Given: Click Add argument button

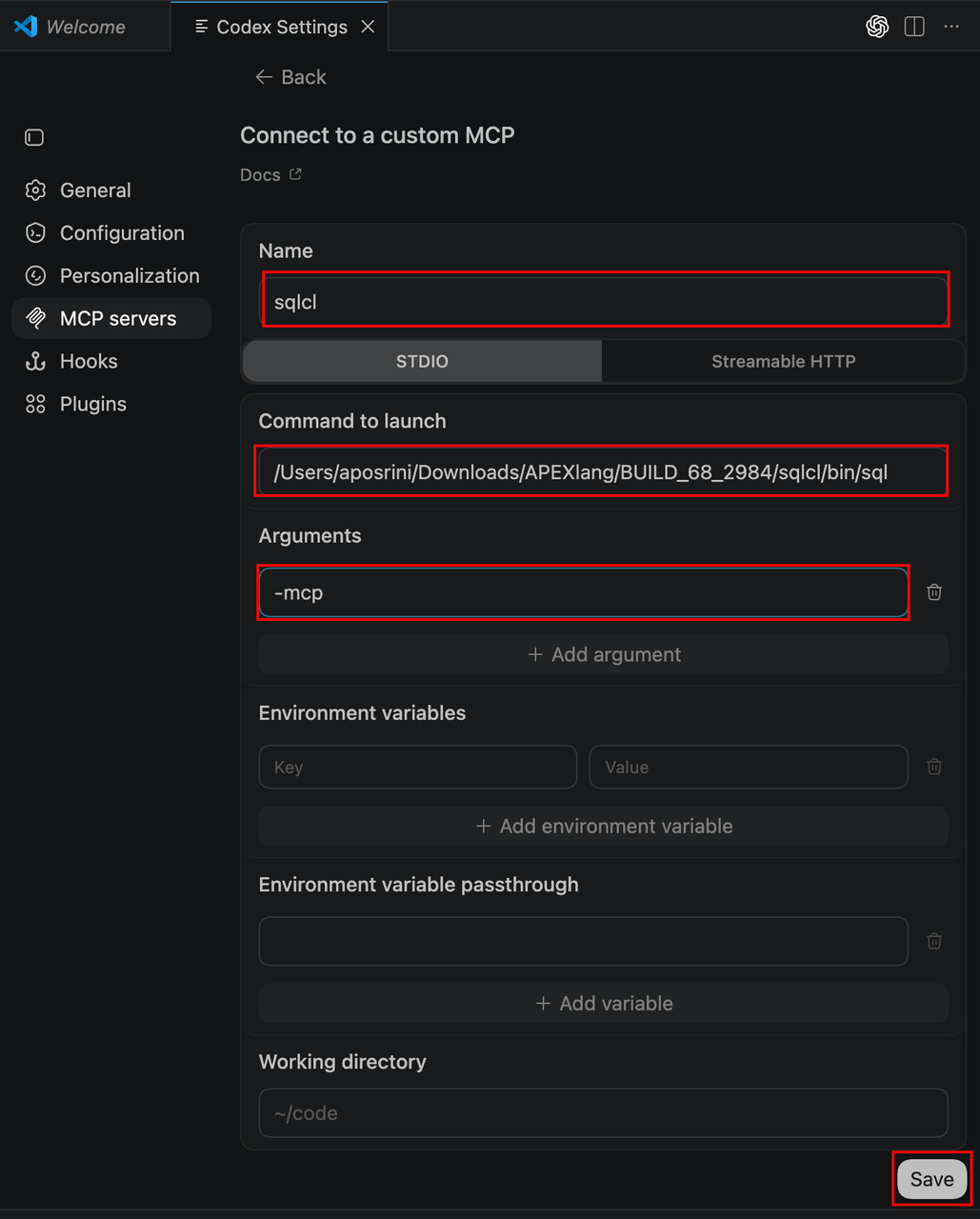Looking at the screenshot, I should pyautogui.click(x=604, y=654).
